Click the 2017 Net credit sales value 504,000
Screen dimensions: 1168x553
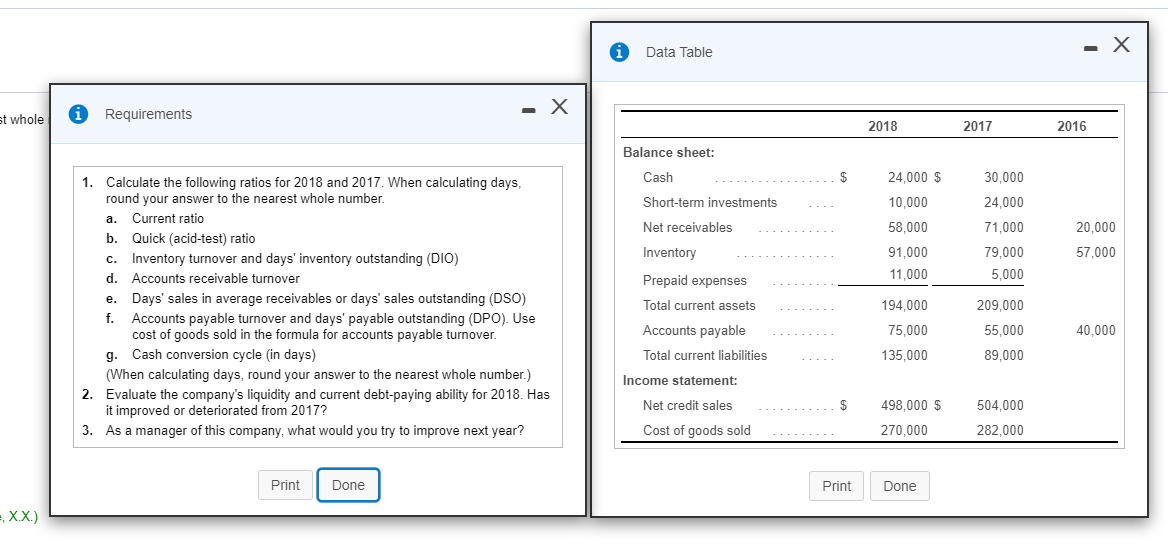tap(1000, 406)
